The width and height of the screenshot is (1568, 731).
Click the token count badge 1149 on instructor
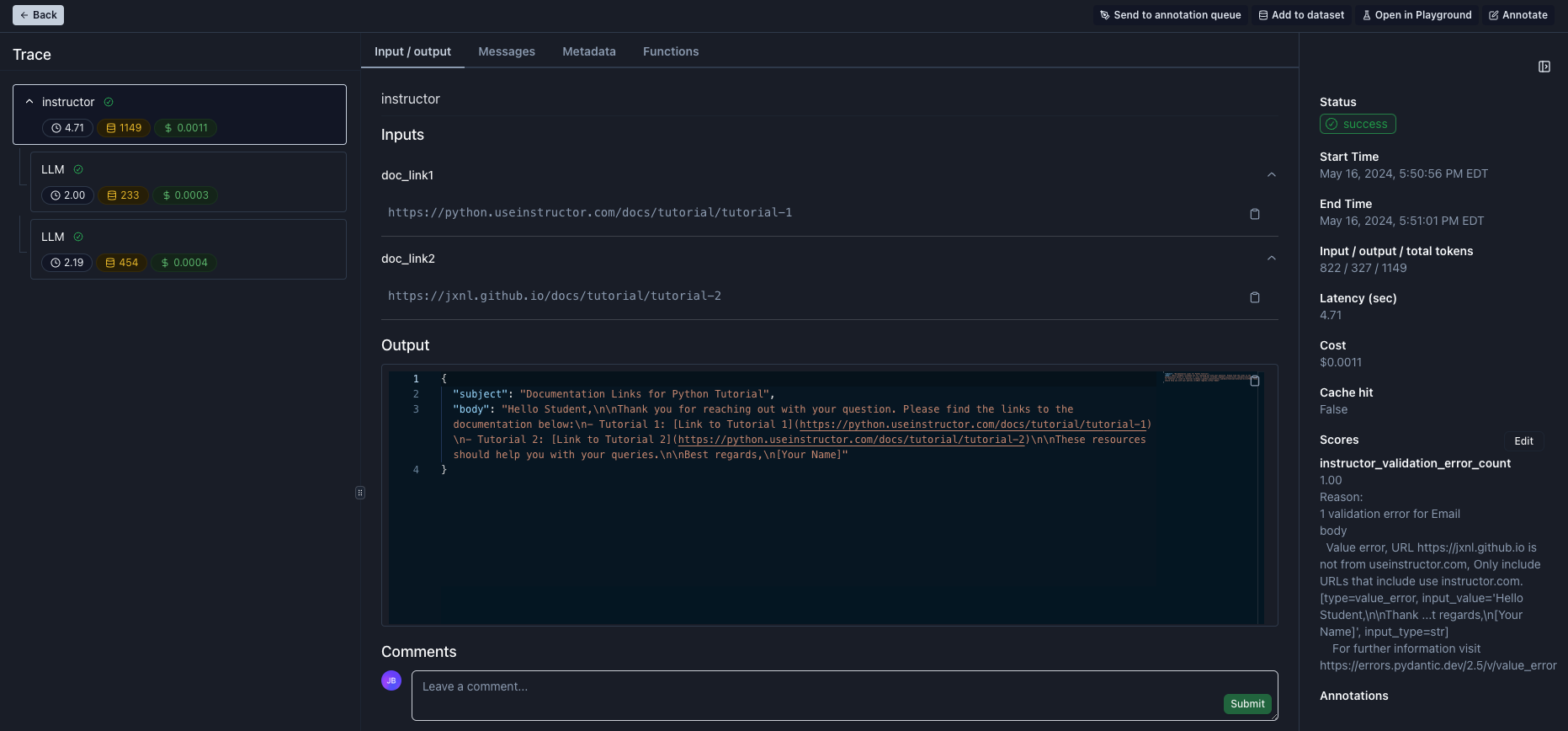(x=124, y=128)
